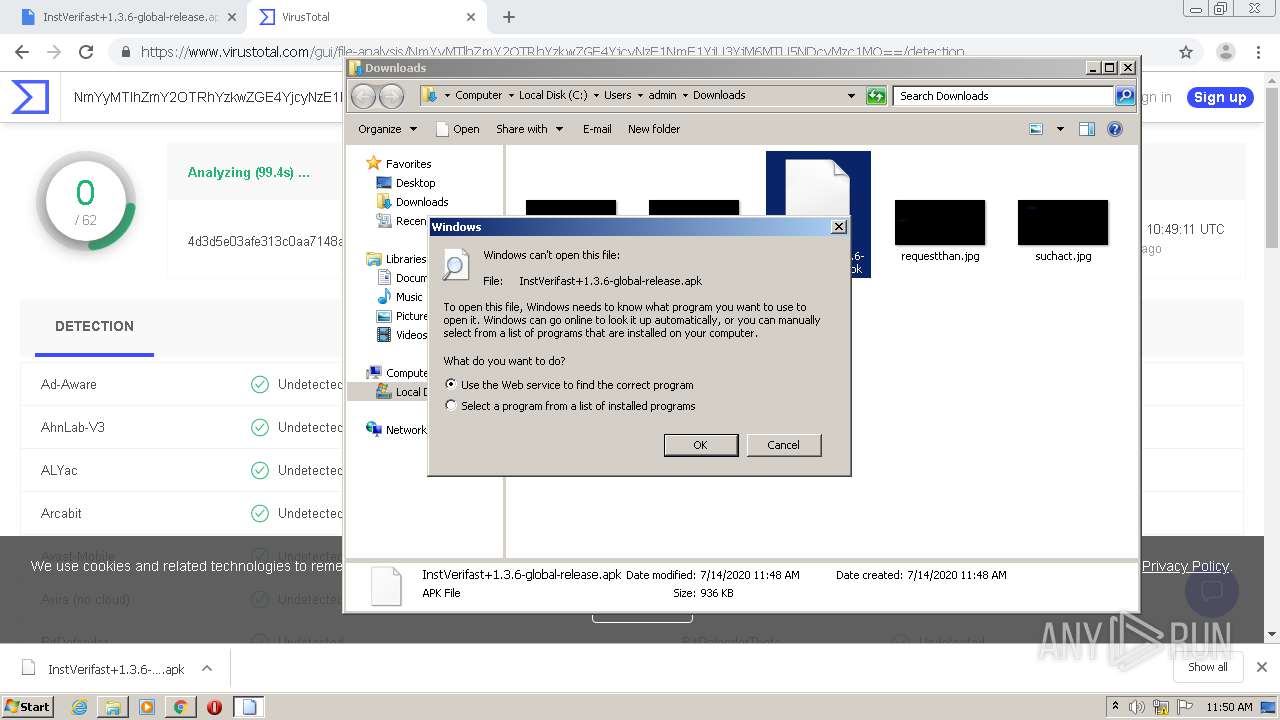The height and width of the screenshot is (720, 1280).
Task: Click the Opera icon in taskbar
Action: click(214, 707)
